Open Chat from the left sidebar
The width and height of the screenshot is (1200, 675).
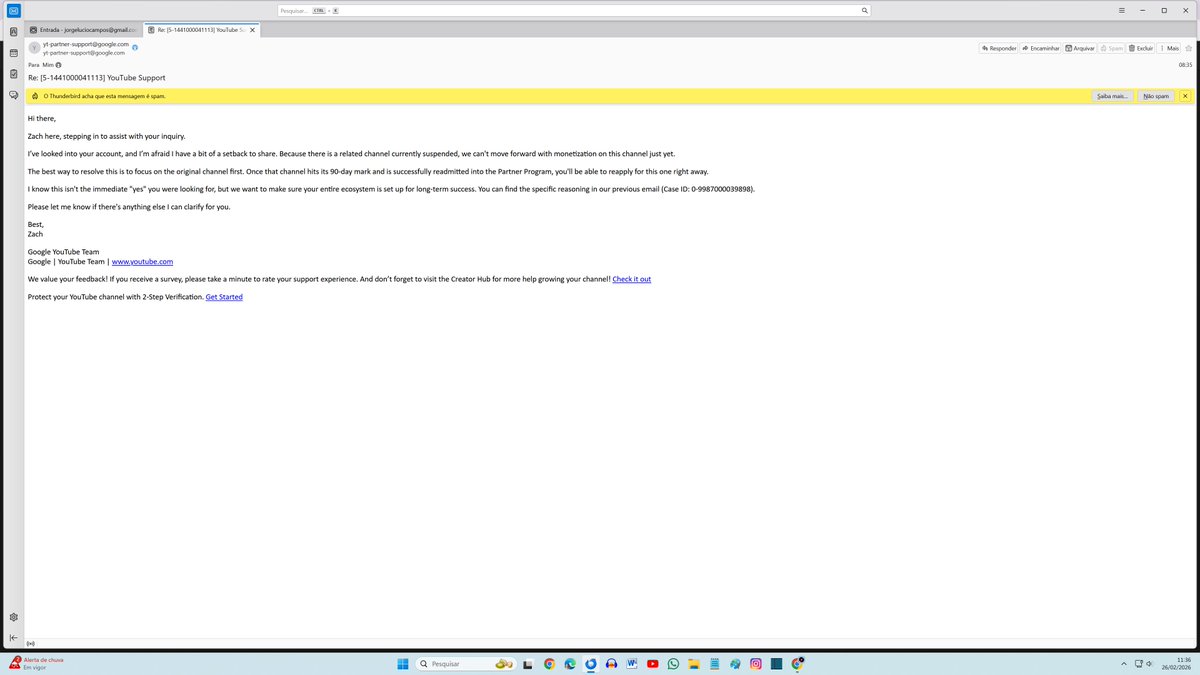click(x=12, y=94)
